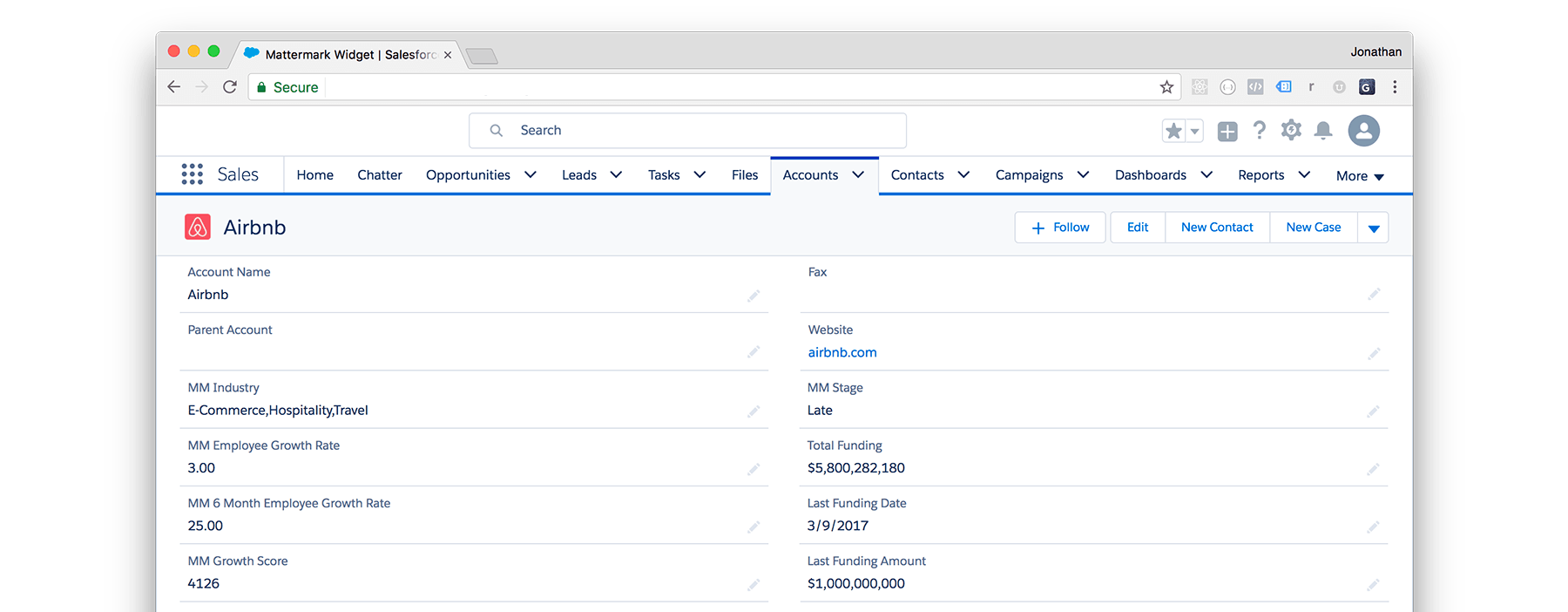Click the New Contact button
1568x612 pixels.
click(1217, 228)
